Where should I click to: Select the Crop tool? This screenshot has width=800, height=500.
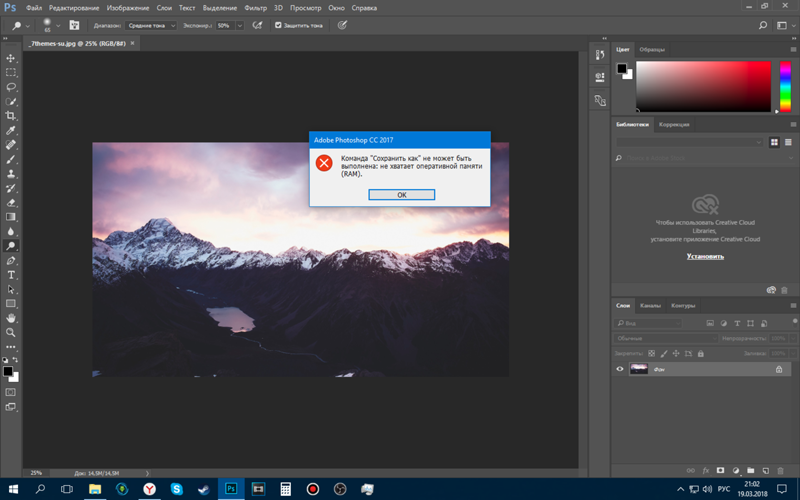coord(11,116)
